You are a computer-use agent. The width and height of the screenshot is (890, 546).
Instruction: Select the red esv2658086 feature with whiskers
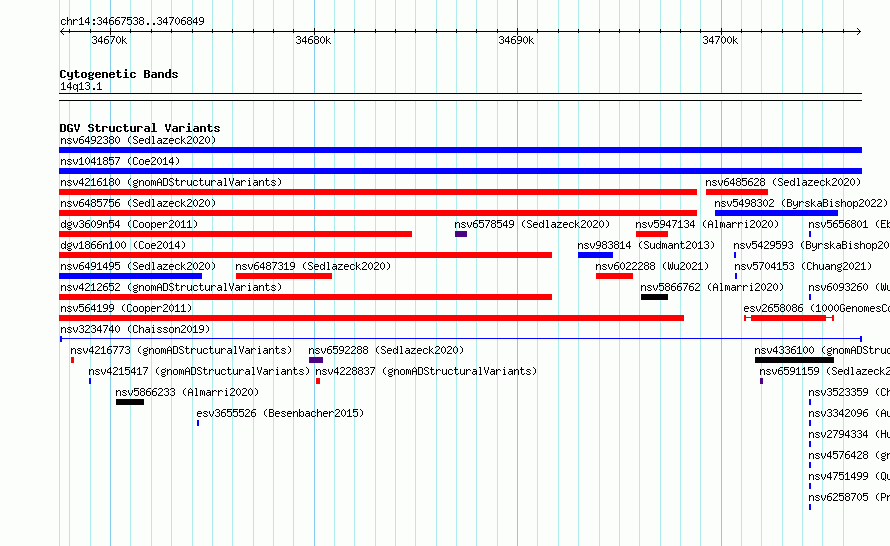788,318
